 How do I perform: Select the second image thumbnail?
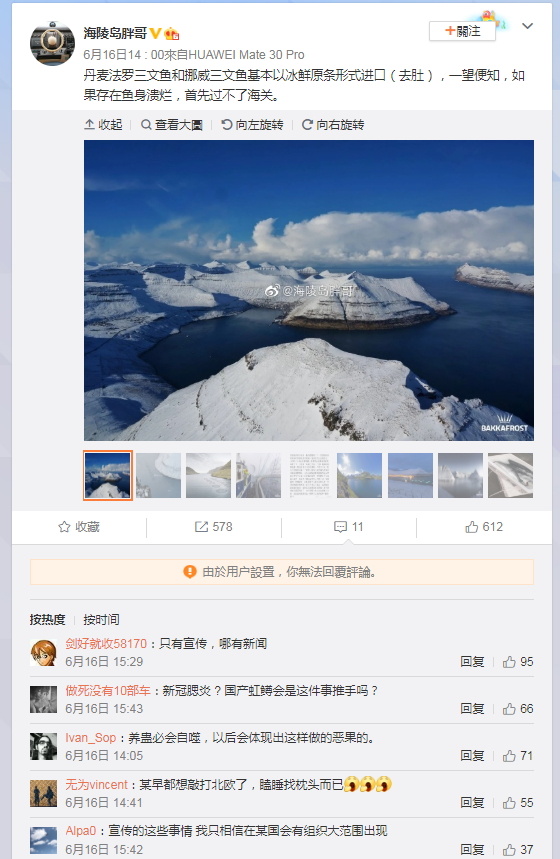point(158,476)
